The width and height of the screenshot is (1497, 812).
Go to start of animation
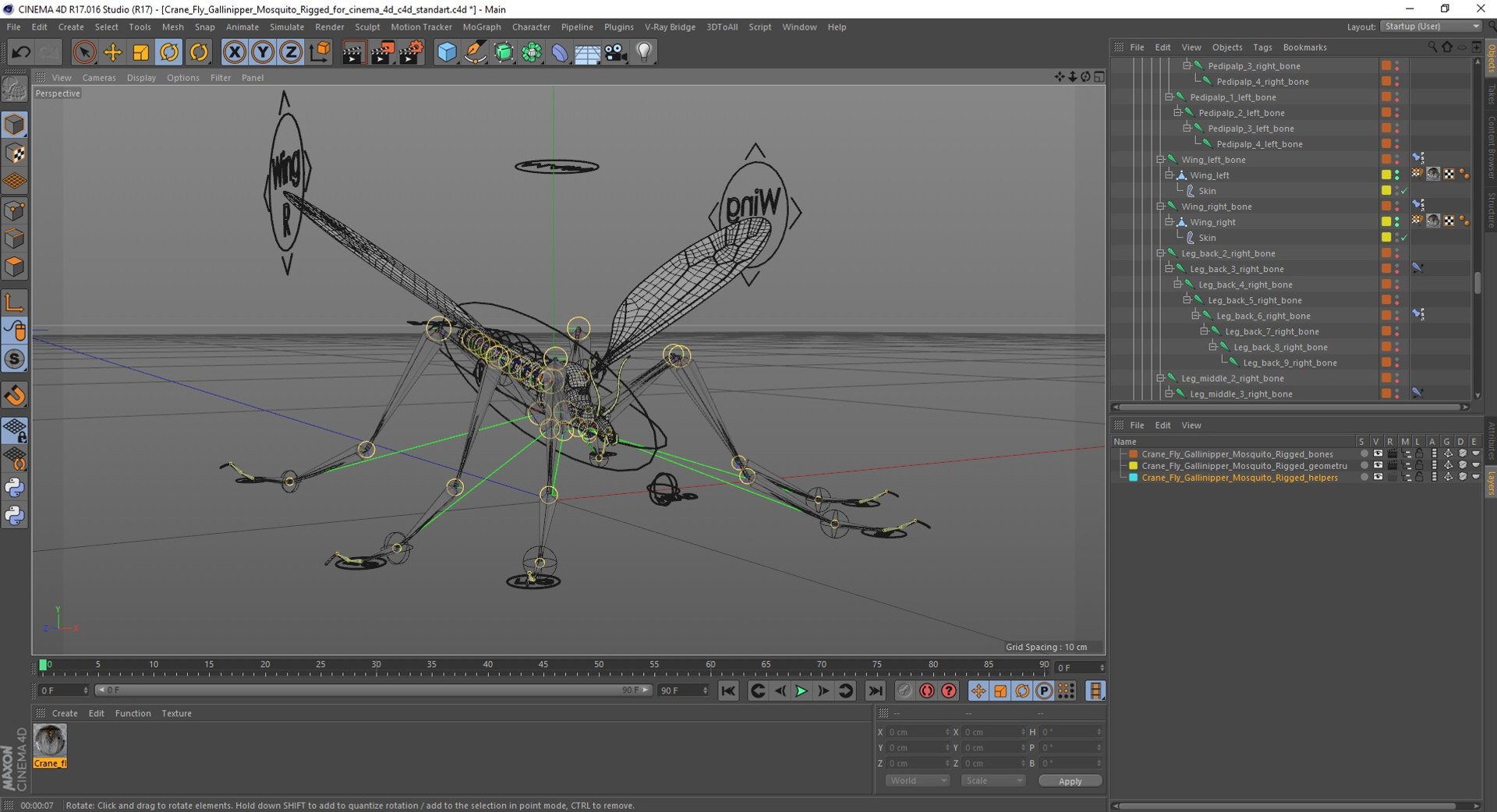click(728, 690)
